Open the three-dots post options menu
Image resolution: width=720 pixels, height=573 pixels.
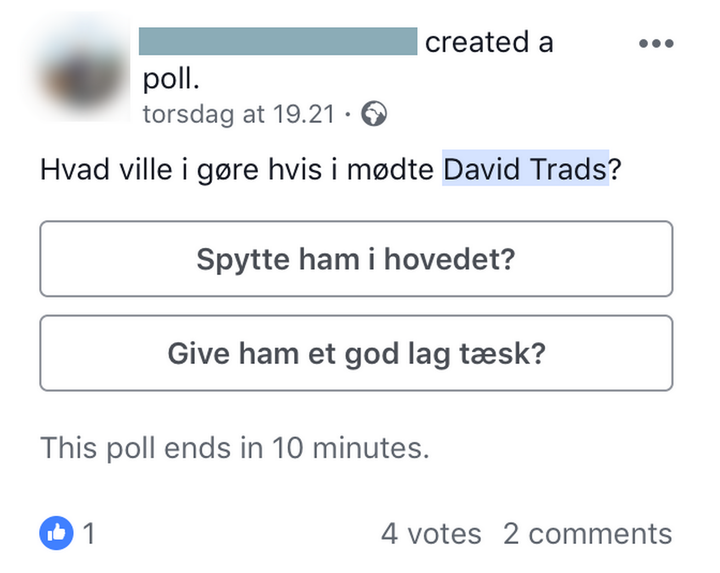point(656,44)
